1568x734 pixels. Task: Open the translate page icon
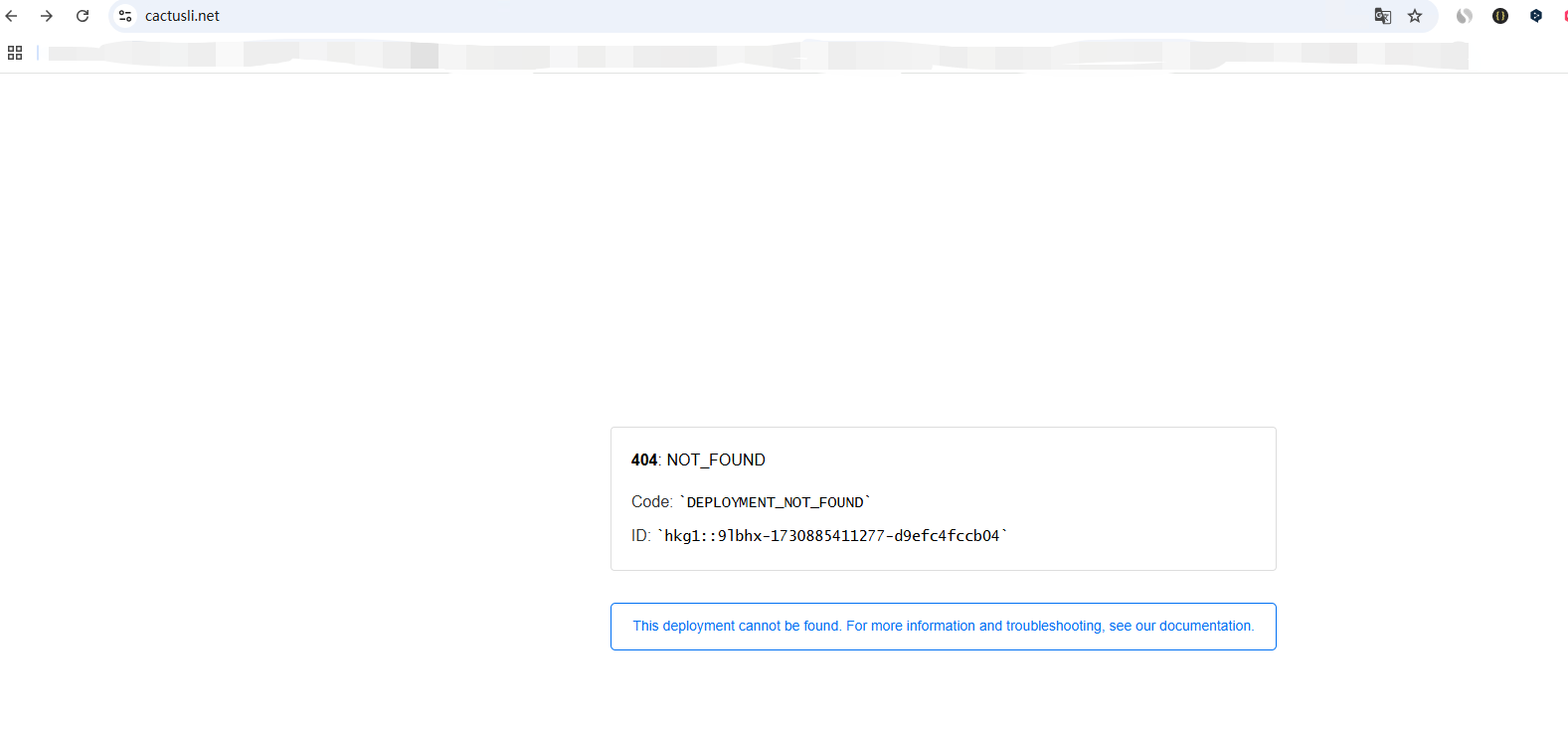[x=1383, y=16]
